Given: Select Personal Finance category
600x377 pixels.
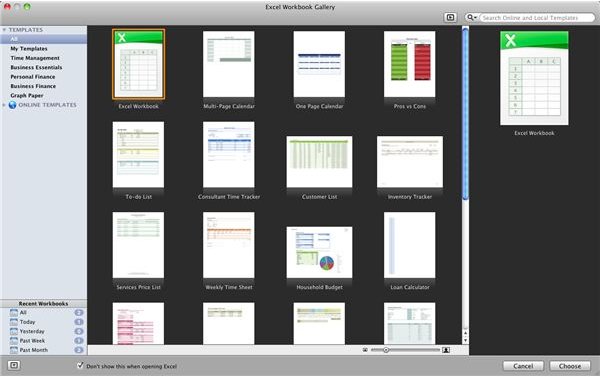Looking at the screenshot, I should pyautogui.click(x=33, y=77).
